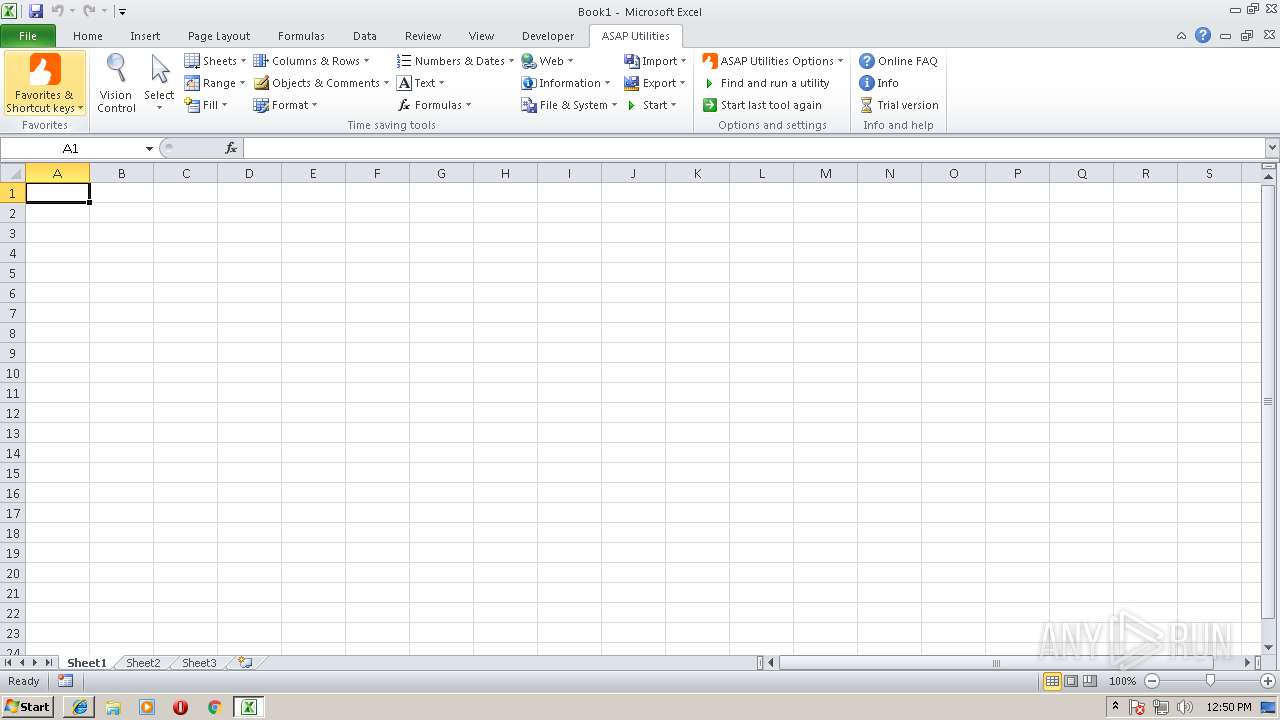
Task: Open File & System menu
Action: coord(569,105)
